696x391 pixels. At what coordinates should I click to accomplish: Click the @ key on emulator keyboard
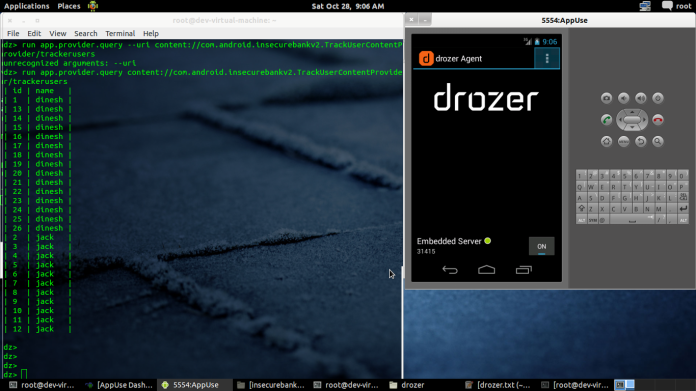point(603,220)
